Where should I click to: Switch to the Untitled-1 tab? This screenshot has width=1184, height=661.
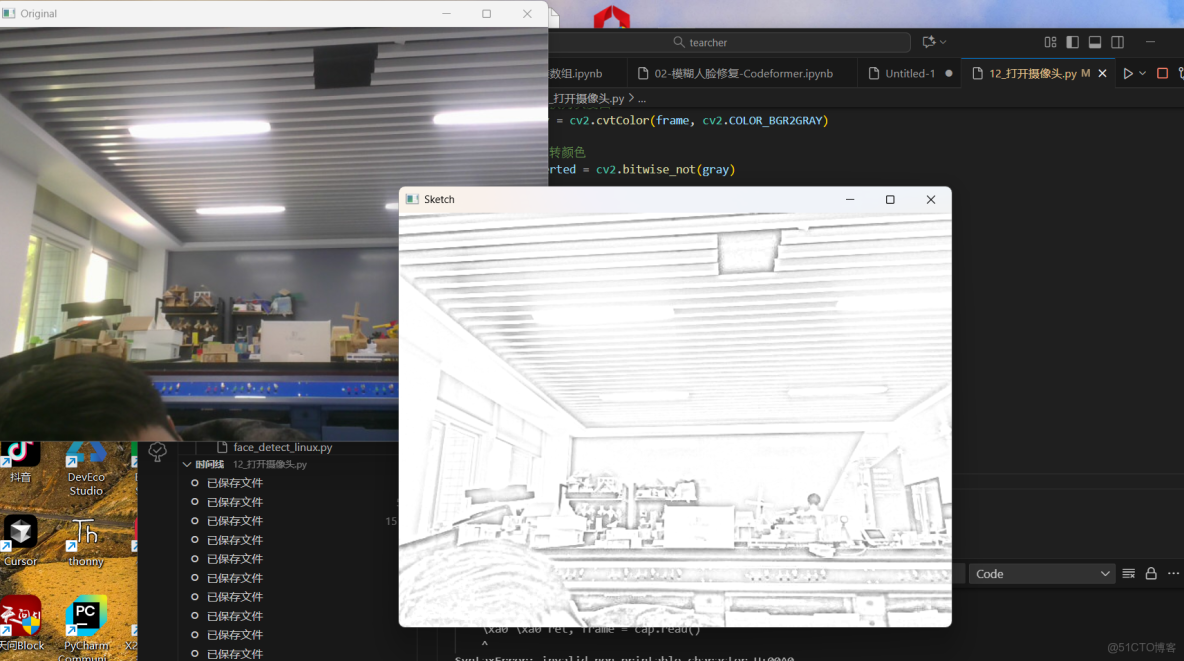click(x=910, y=73)
